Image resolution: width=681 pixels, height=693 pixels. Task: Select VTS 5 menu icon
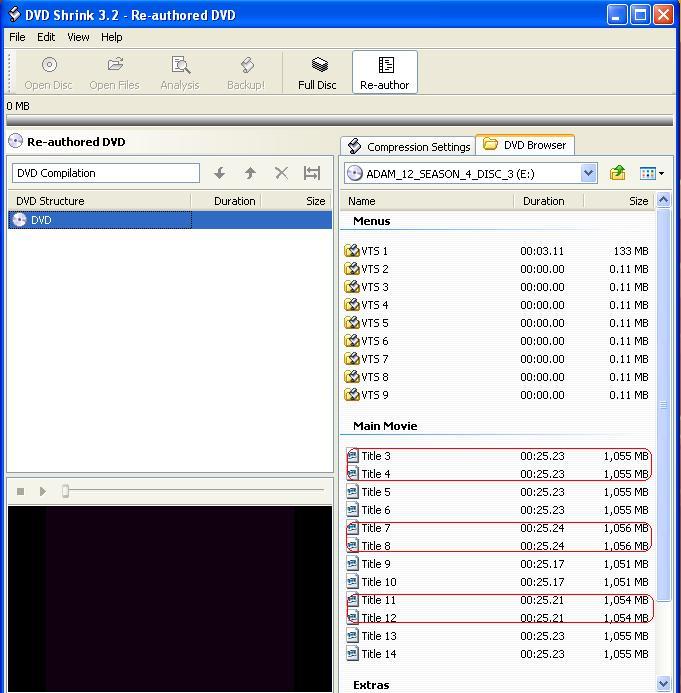click(352, 323)
